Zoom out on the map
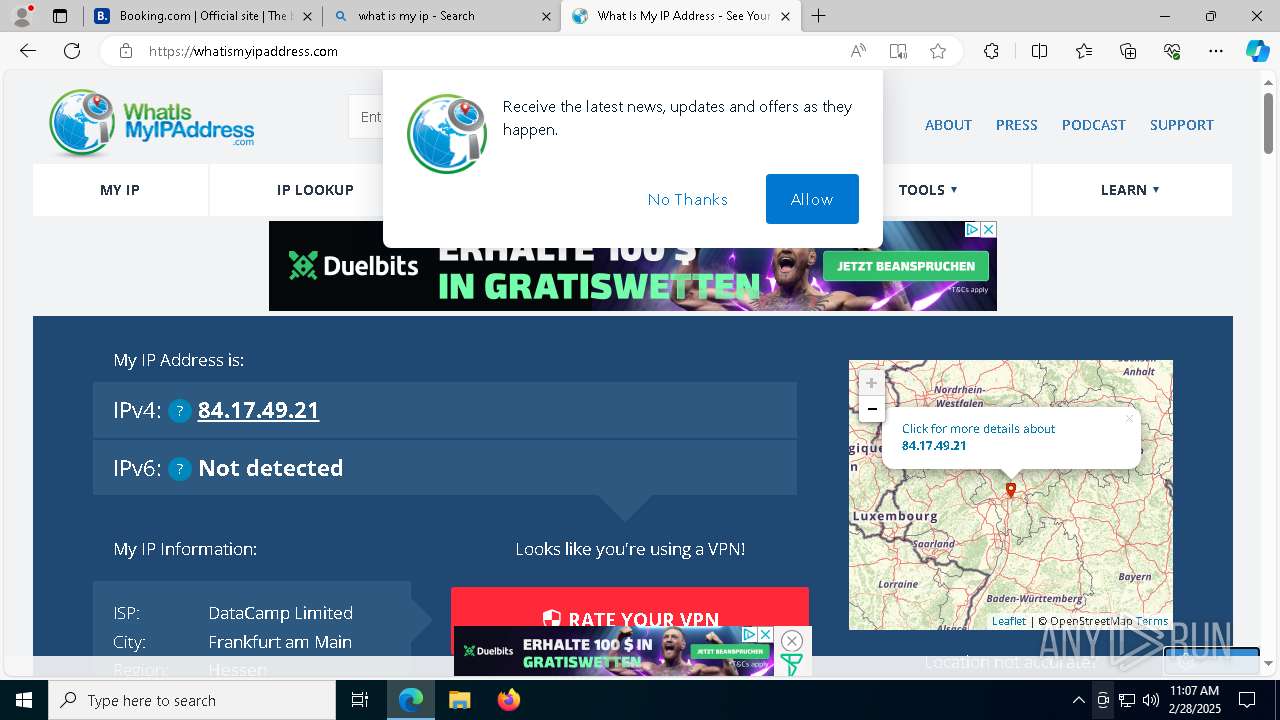The image size is (1280, 720). pyautogui.click(x=871, y=408)
